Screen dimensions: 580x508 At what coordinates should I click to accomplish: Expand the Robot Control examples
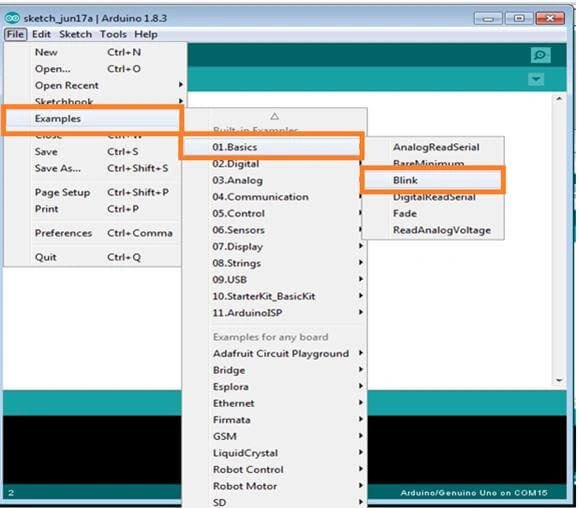coord(274,470)
